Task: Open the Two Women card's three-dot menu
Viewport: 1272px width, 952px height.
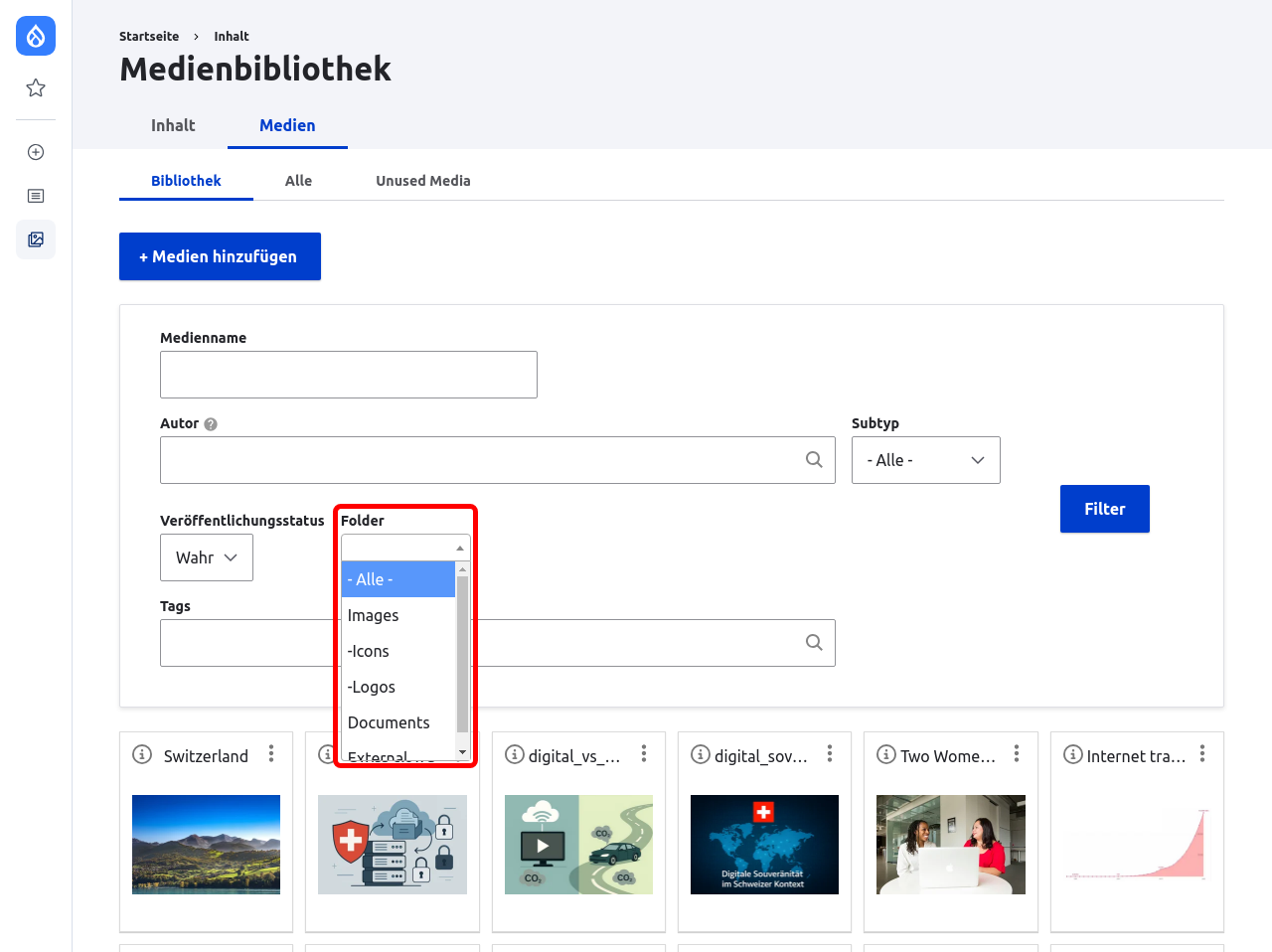Action: pos(1017,754)
